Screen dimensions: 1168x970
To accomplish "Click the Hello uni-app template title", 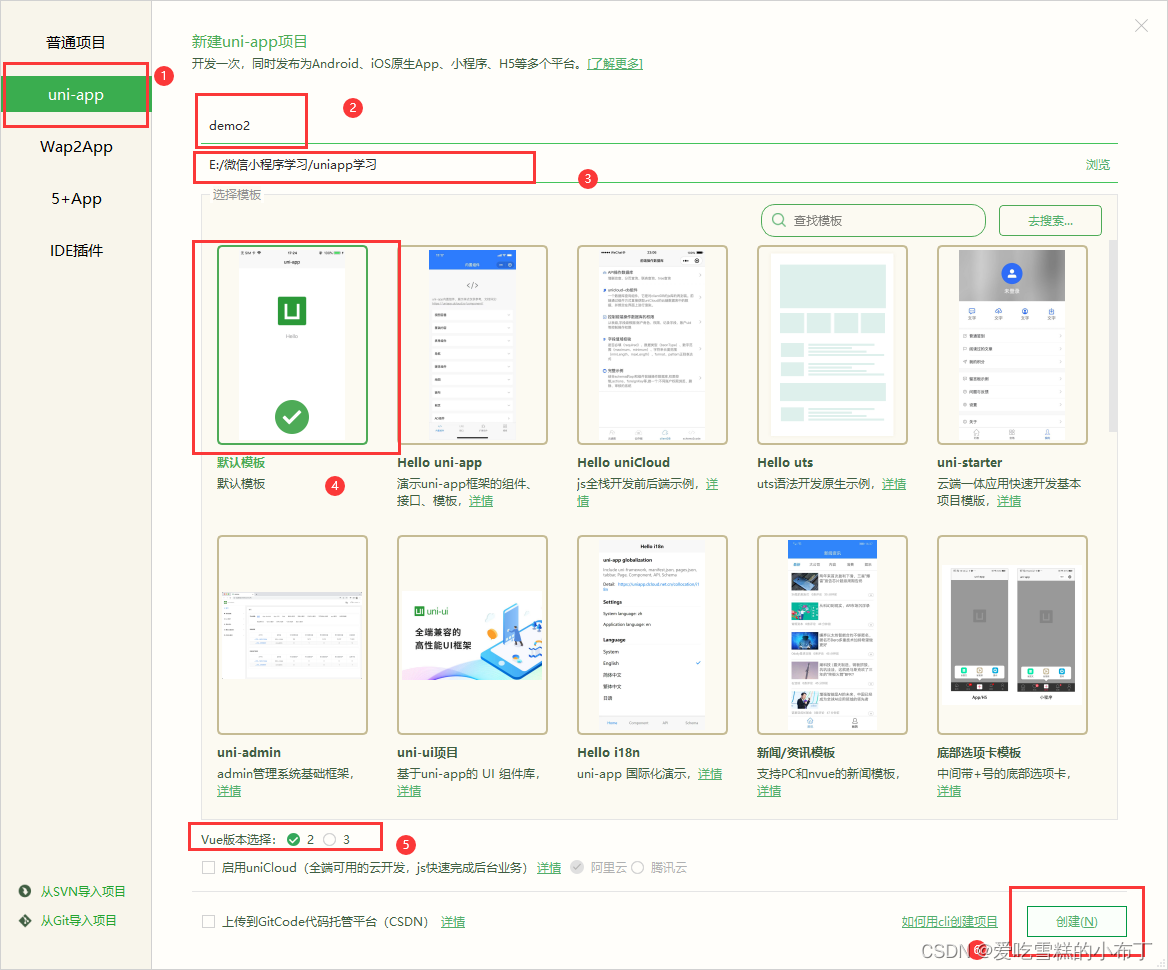I will 439,463.
